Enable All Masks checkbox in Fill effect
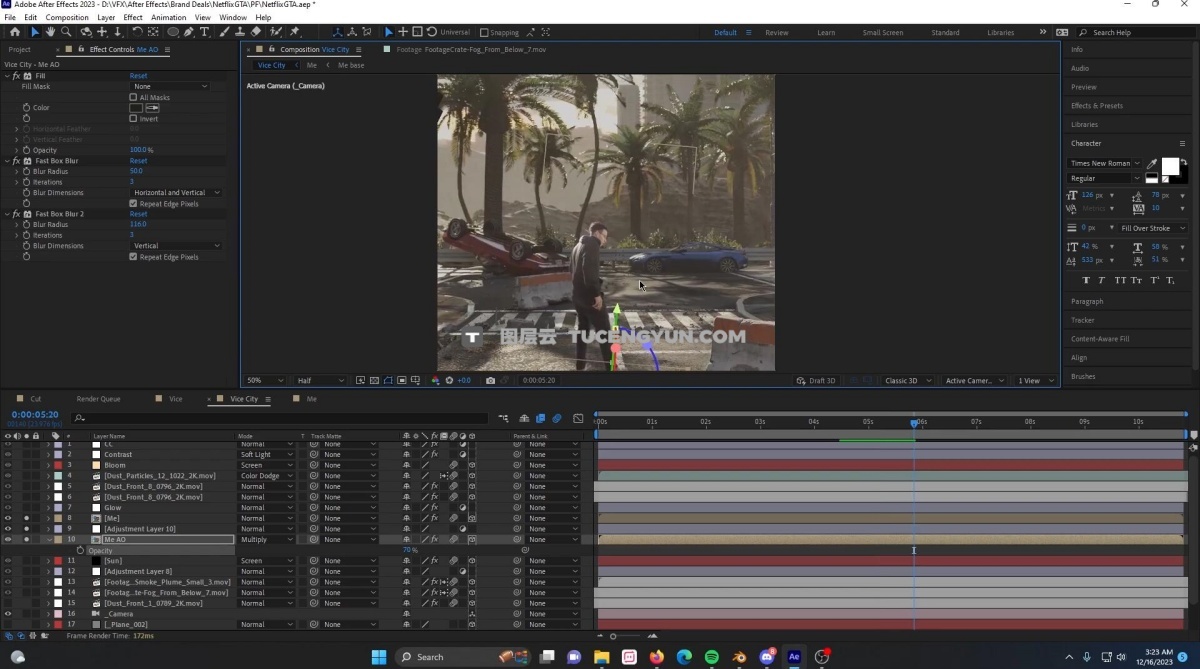 pyautogui.click(x=133, y=97)
